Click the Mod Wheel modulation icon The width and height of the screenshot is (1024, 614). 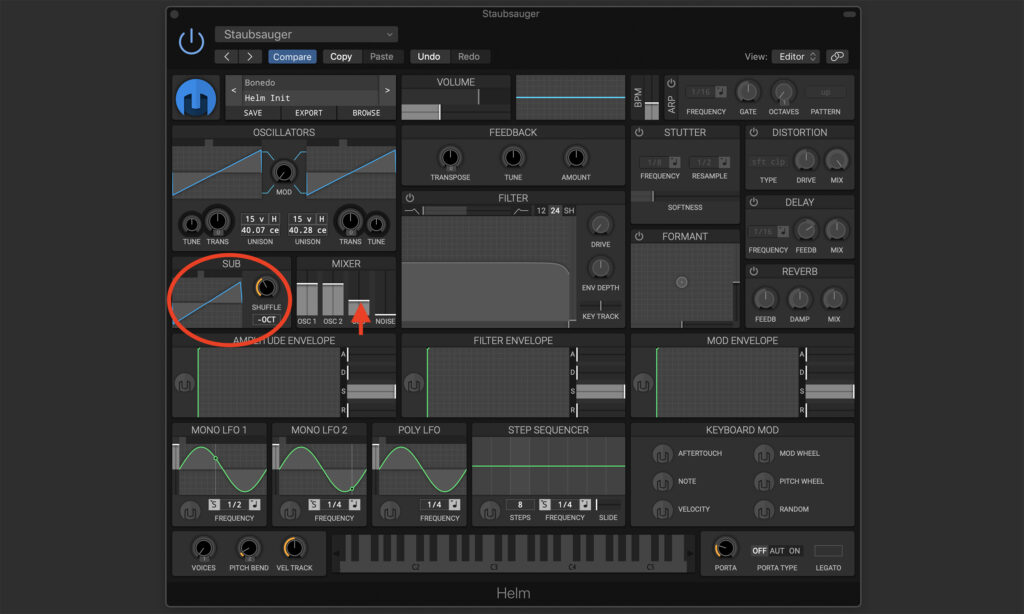[763, 453]
